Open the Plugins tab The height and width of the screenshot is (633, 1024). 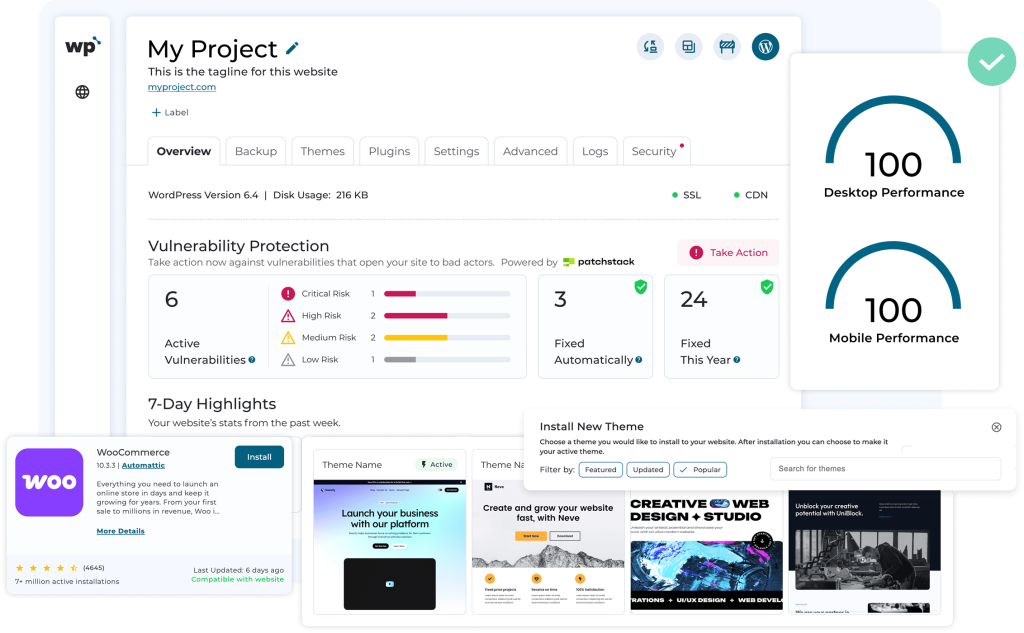point(389,151)
